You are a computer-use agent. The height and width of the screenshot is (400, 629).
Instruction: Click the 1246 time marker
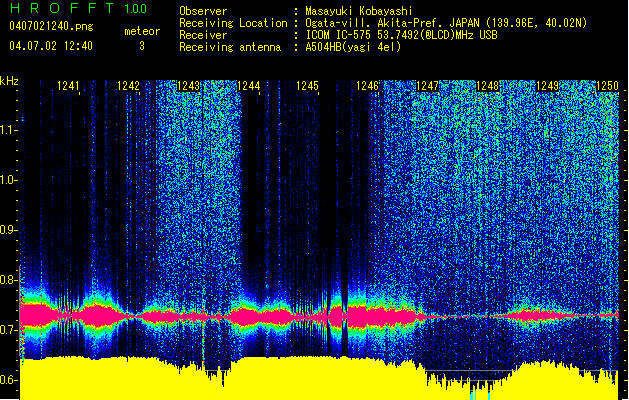(368, 86)
